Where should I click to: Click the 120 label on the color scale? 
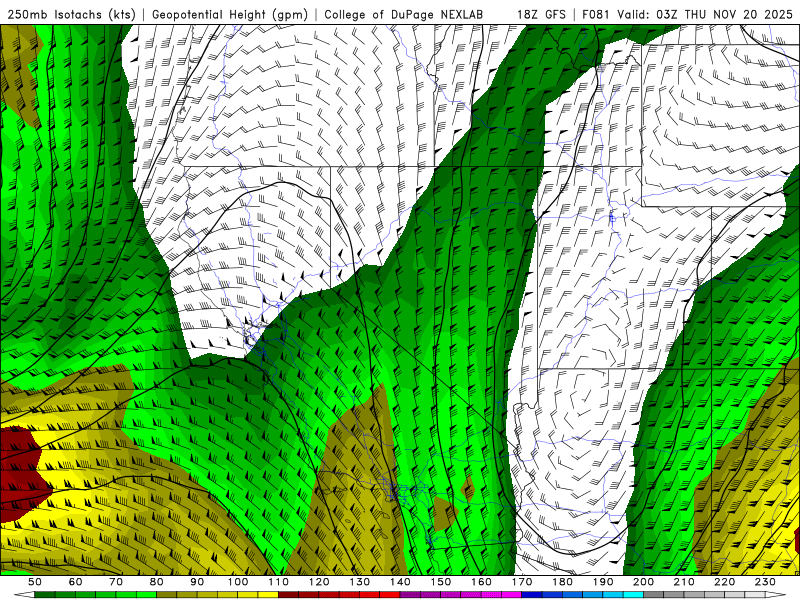[319, 582]
